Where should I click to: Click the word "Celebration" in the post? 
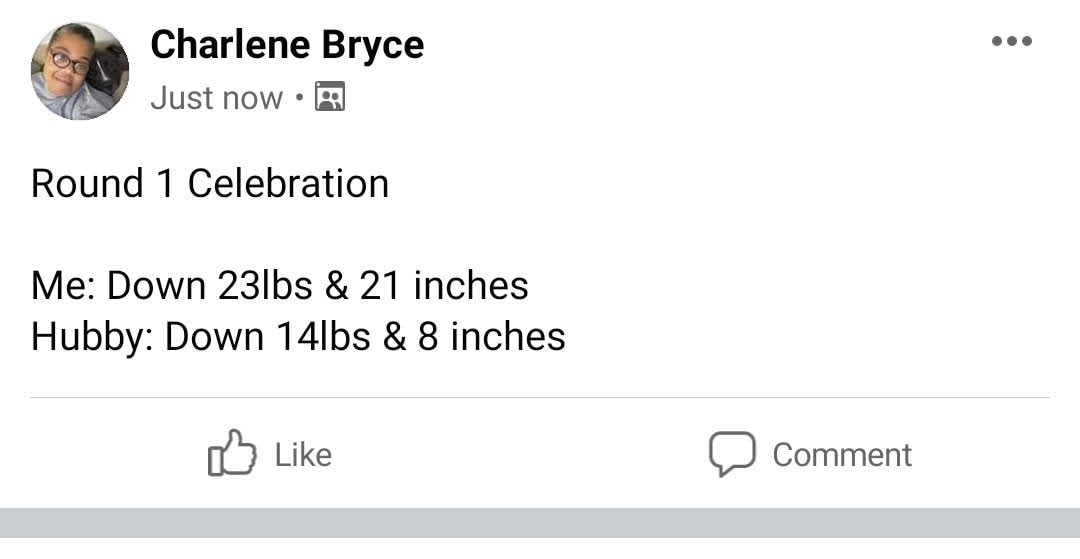coord(289,184)
